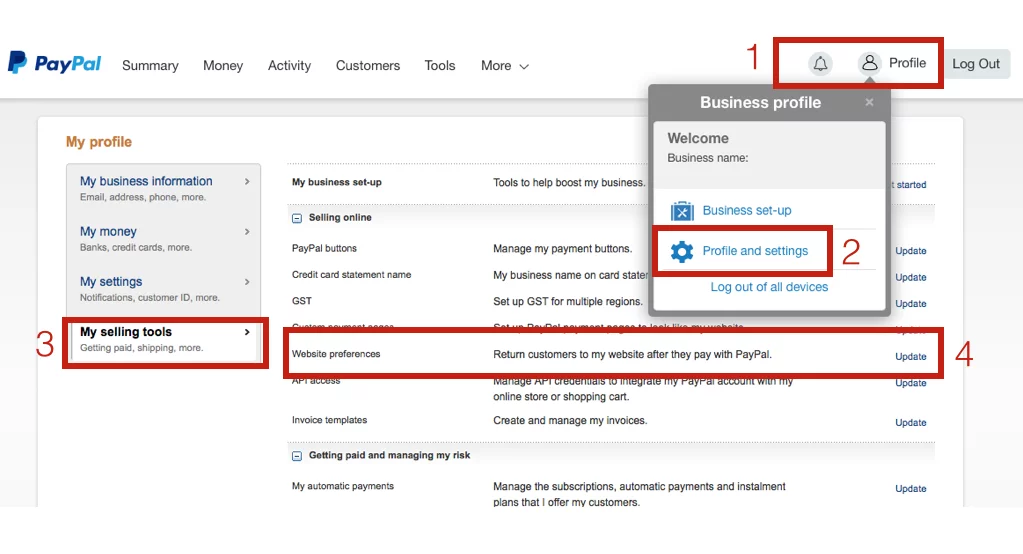Image resolution: width=1023 pixels, height=554 pixels.
Task: Close the Business profile popup
Action: tap(869, 102)
